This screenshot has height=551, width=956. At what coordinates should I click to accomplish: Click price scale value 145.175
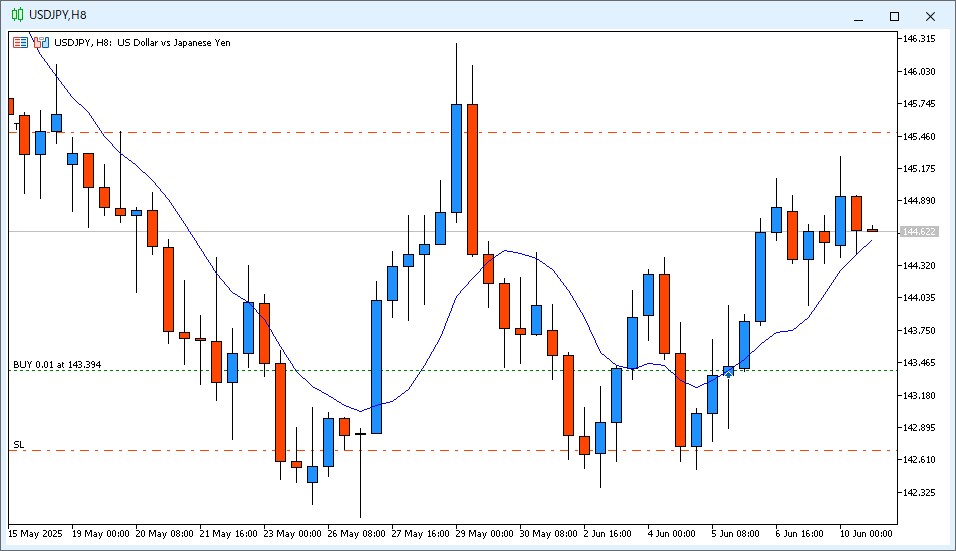tap(919, 169)
